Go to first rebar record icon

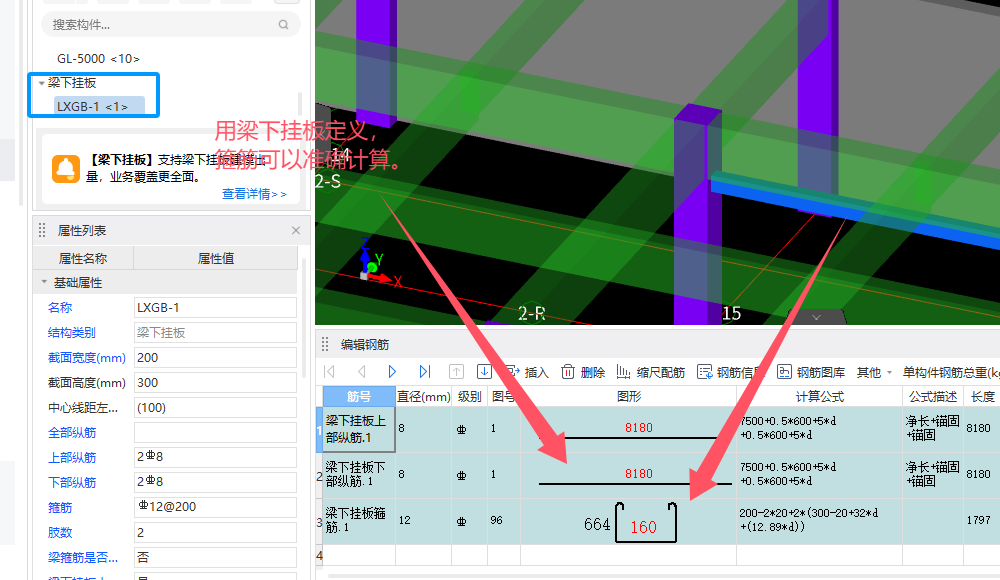pyautogui.click(x=330, y=371)
